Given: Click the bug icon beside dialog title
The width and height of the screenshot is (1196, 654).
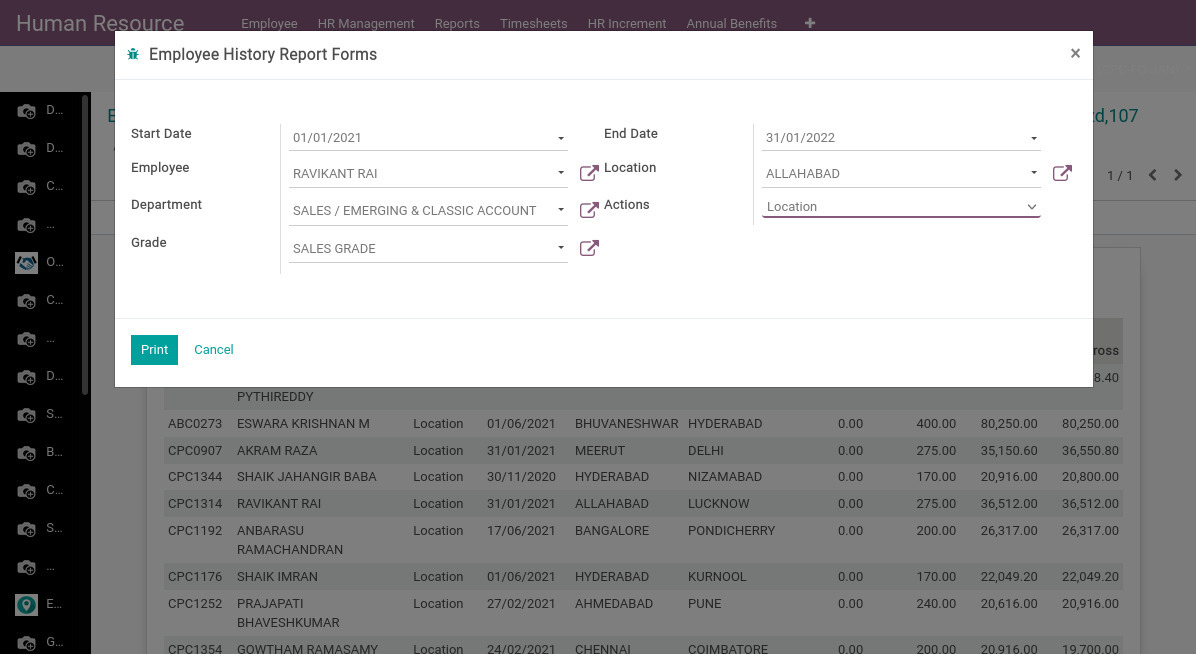Looking at the screenshot, I should tap(133, 54).
